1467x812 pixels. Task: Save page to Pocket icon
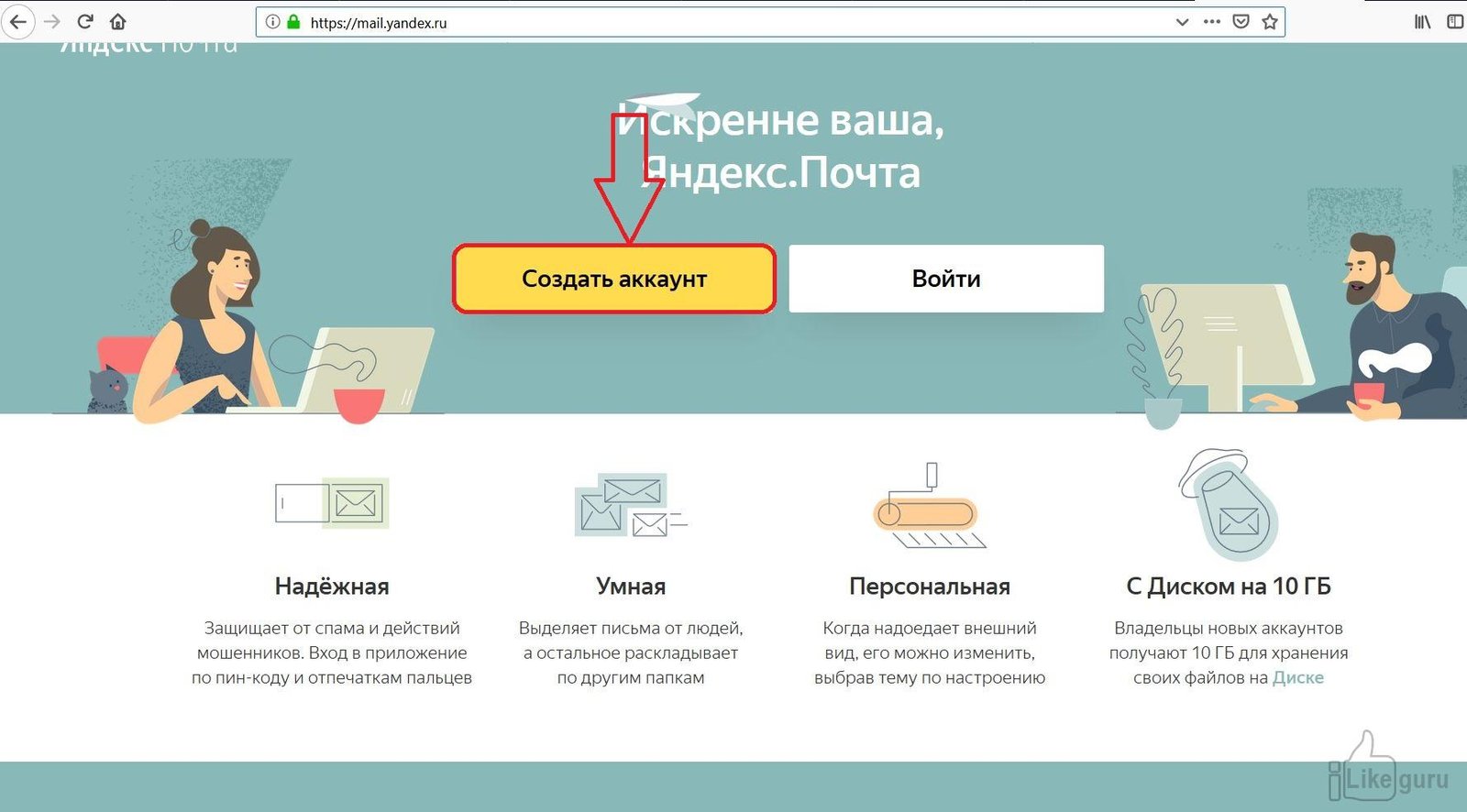(x=1241, y=22)
